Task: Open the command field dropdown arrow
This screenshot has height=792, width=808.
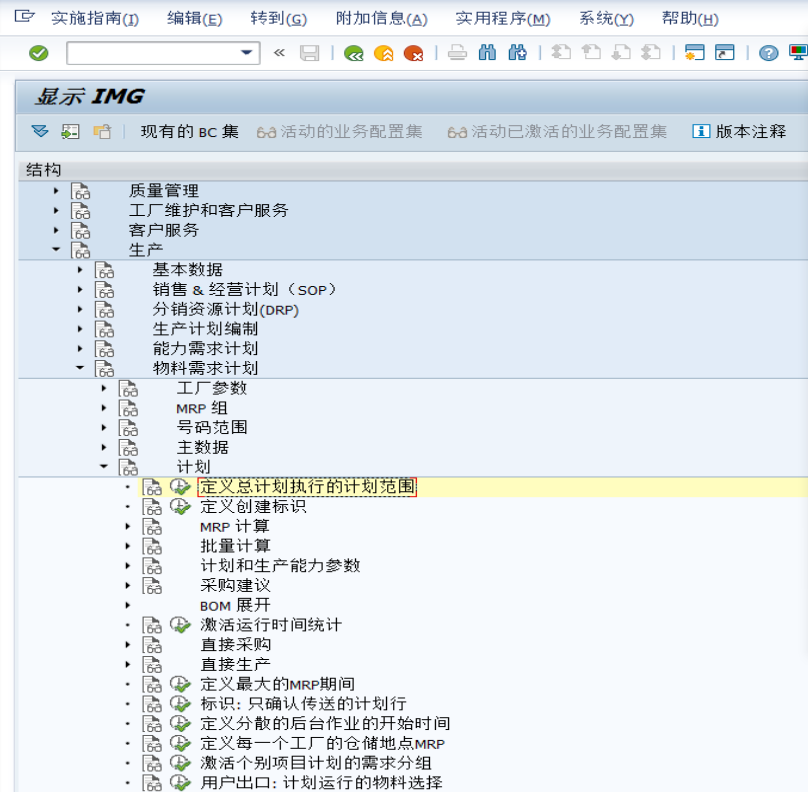Action: coord(246,53)
